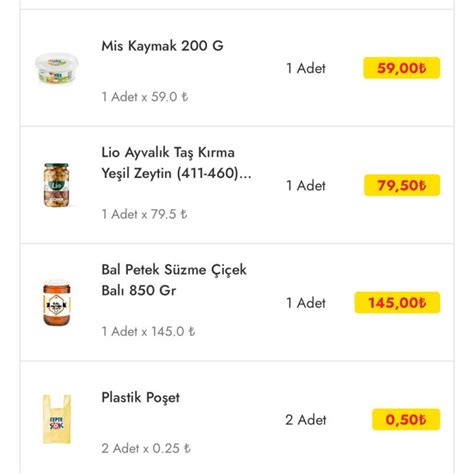Click the 1 Adet quantity for Mis Kaymak
Image resolution: width=474 pixels, height=474 pixels.
click(x=306, y=68)
